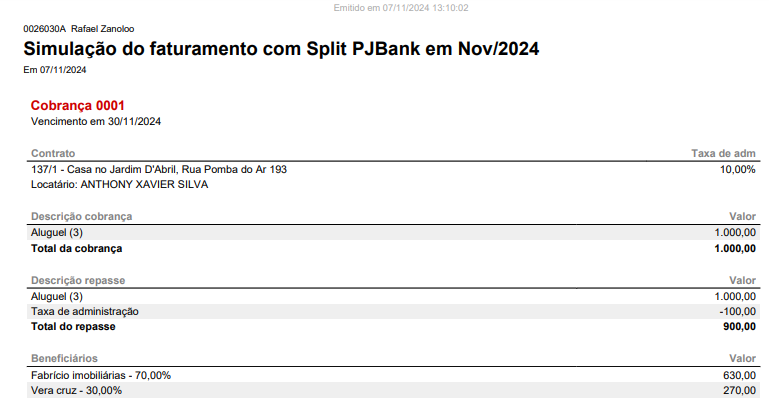This screenshot has width=769, height=402.
Task: Click the Locatário ANTHONY XAVIER SILVA line
Action: point(120,185)
